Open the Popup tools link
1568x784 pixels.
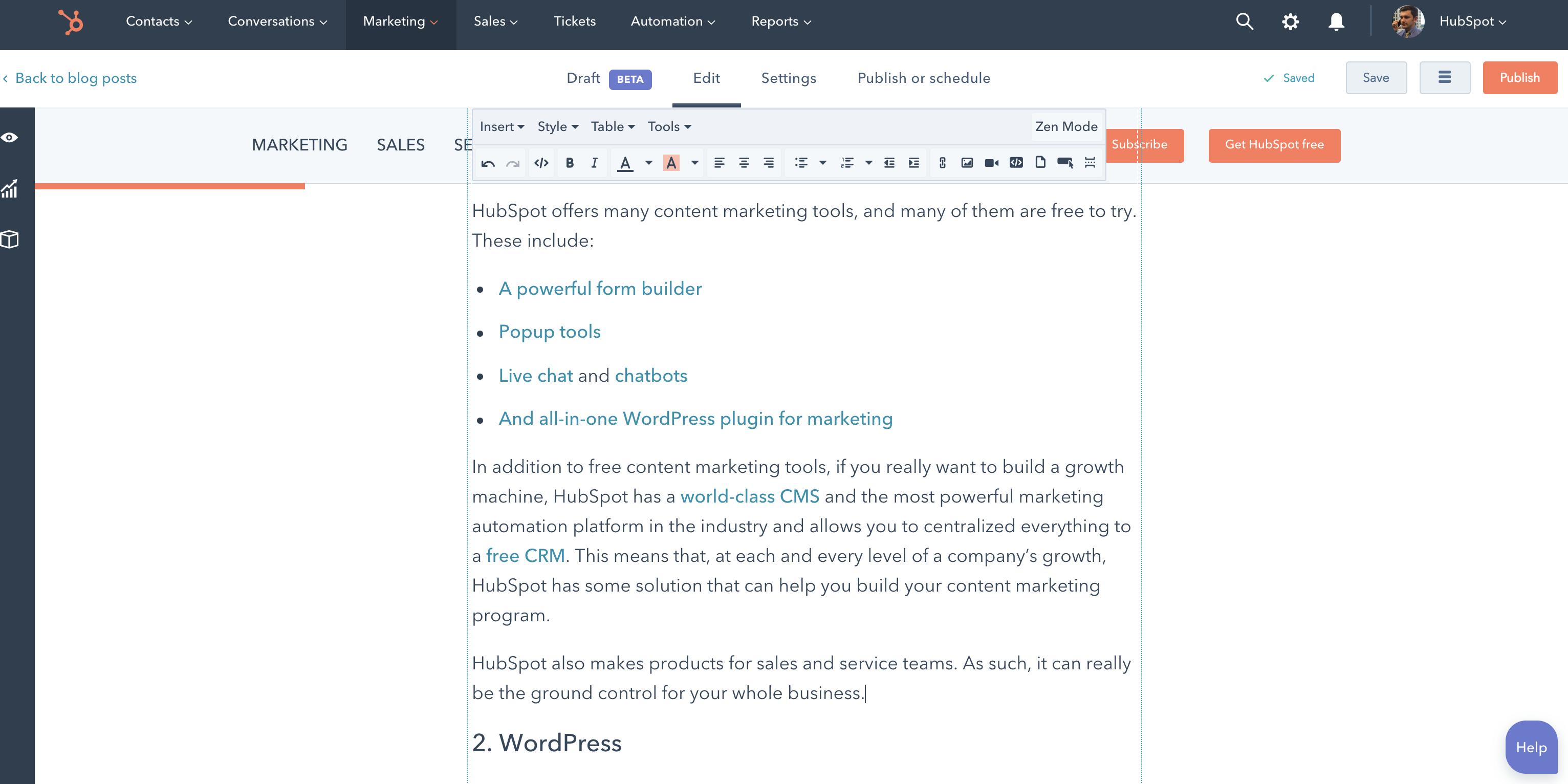point(549,332)
